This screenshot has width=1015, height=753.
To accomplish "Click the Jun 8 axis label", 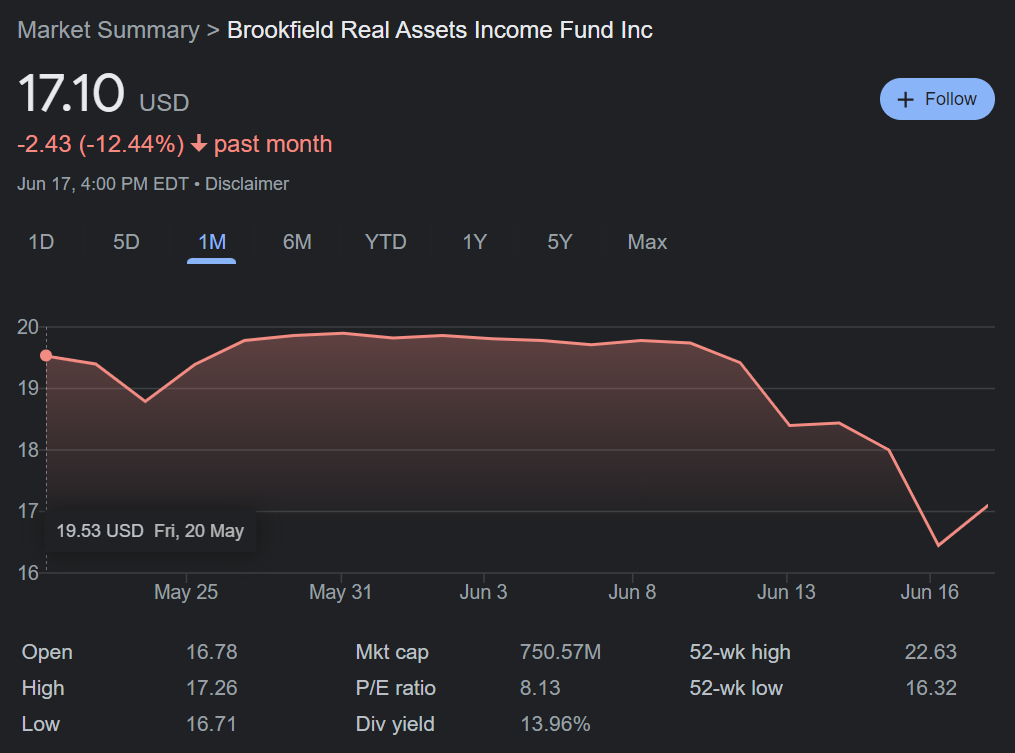I will [632, 592].
